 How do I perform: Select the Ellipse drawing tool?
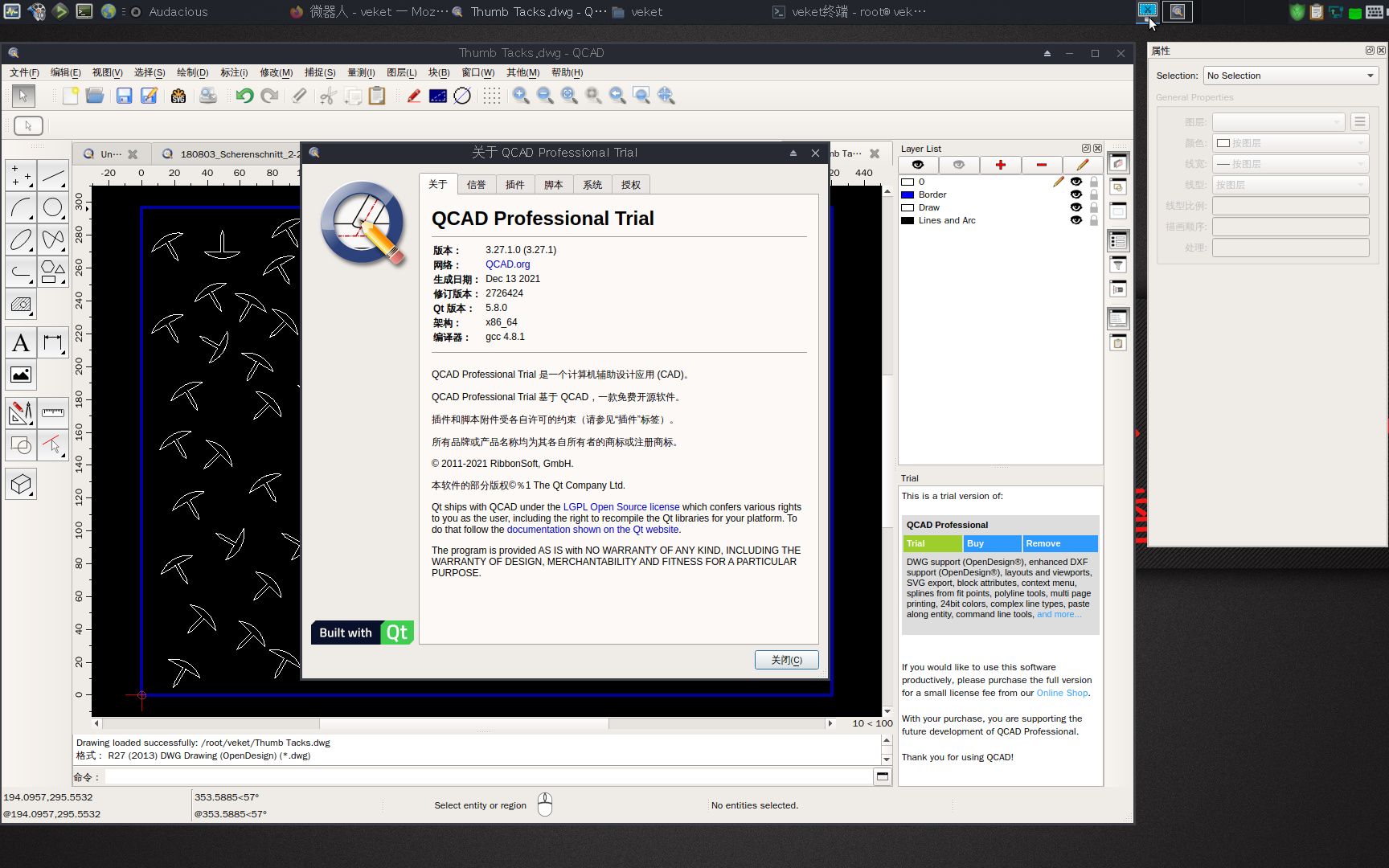pyautogui.click(x=22, y=240)
